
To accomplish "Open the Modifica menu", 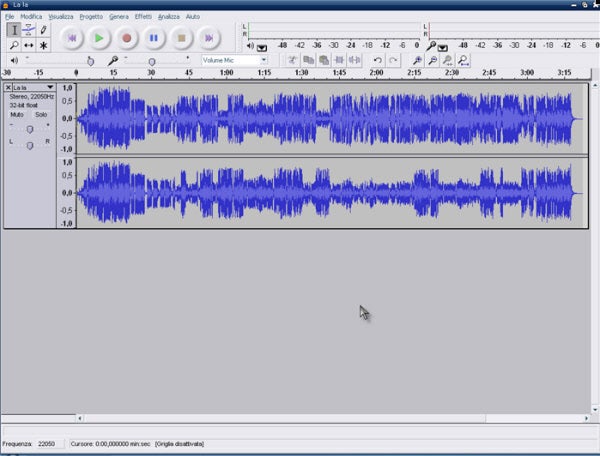I will click(x=31, y=16).
